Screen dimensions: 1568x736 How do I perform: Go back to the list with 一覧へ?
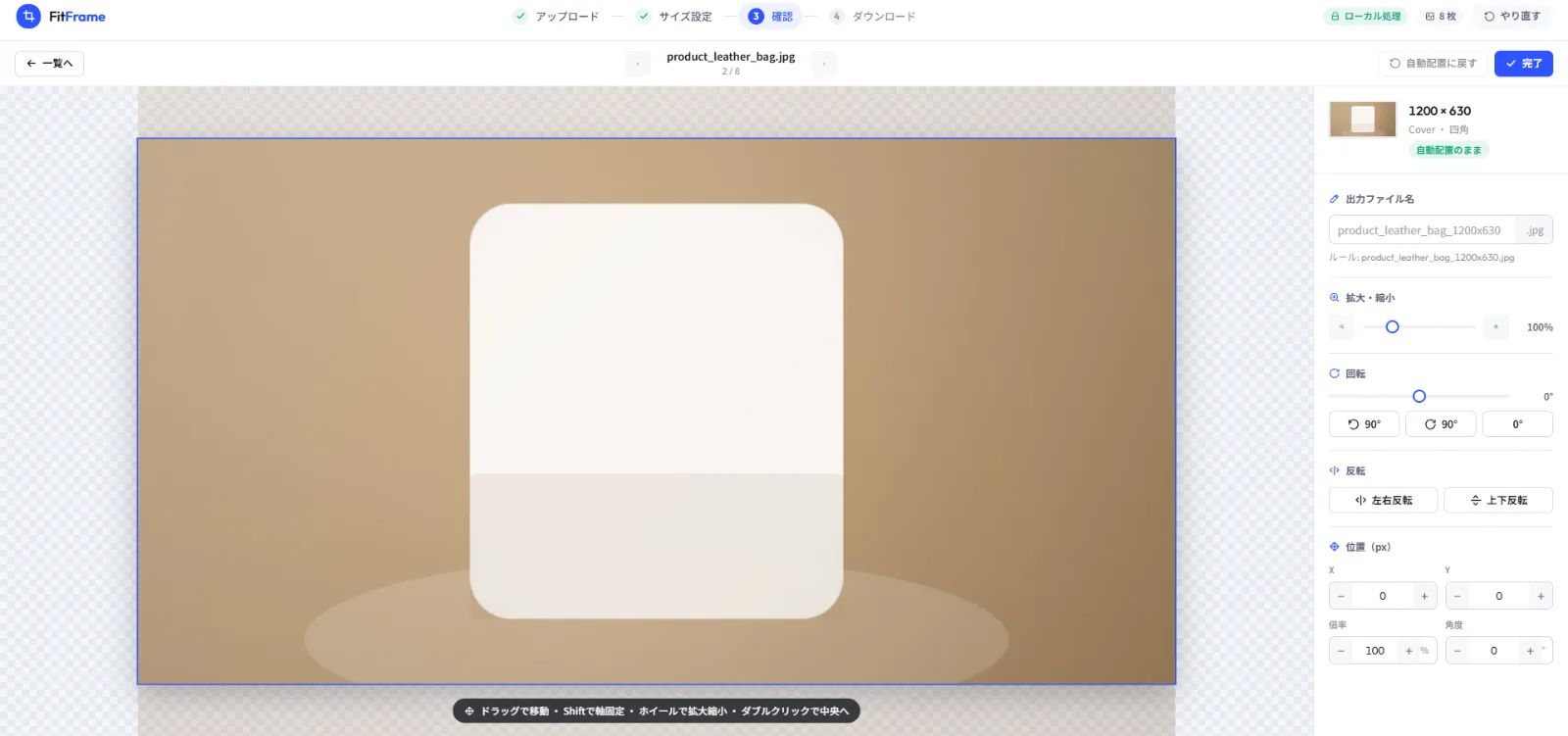[x=49, y=64]
